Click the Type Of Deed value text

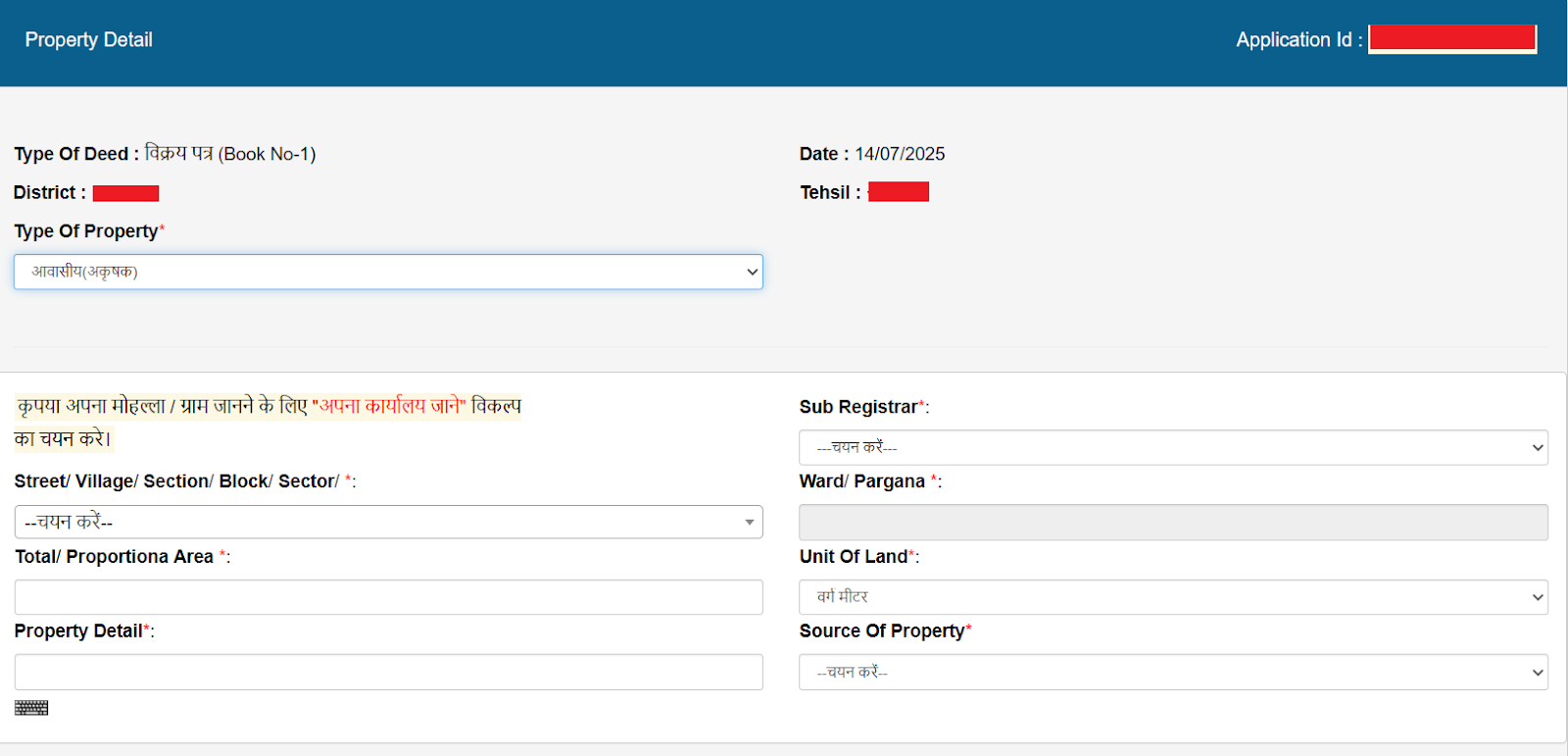click(x=230, y=154)
